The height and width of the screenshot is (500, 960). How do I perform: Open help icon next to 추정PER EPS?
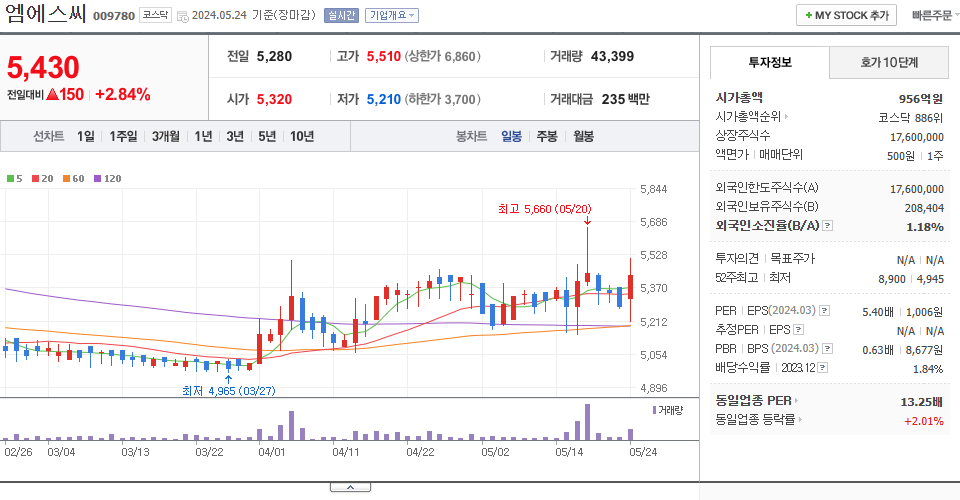pos(798,330)
